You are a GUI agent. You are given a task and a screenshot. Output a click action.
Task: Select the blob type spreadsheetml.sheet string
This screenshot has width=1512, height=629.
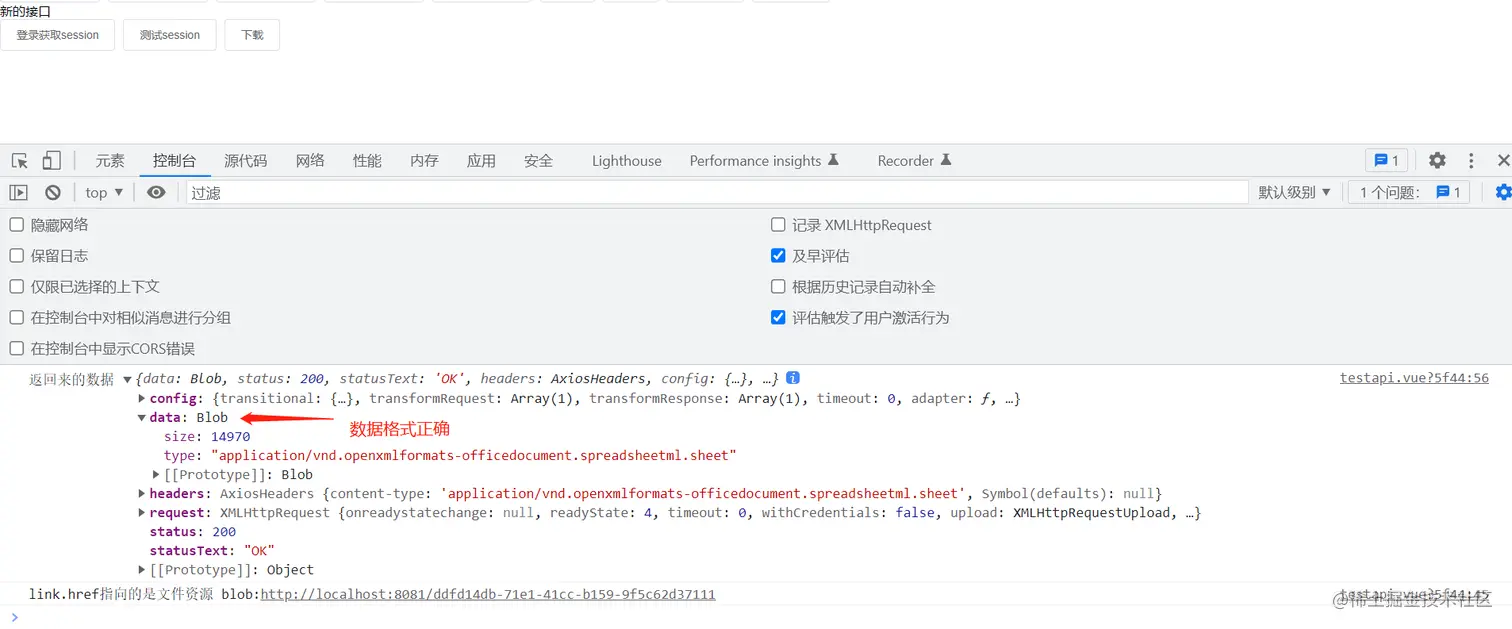(x=473, y=456)
